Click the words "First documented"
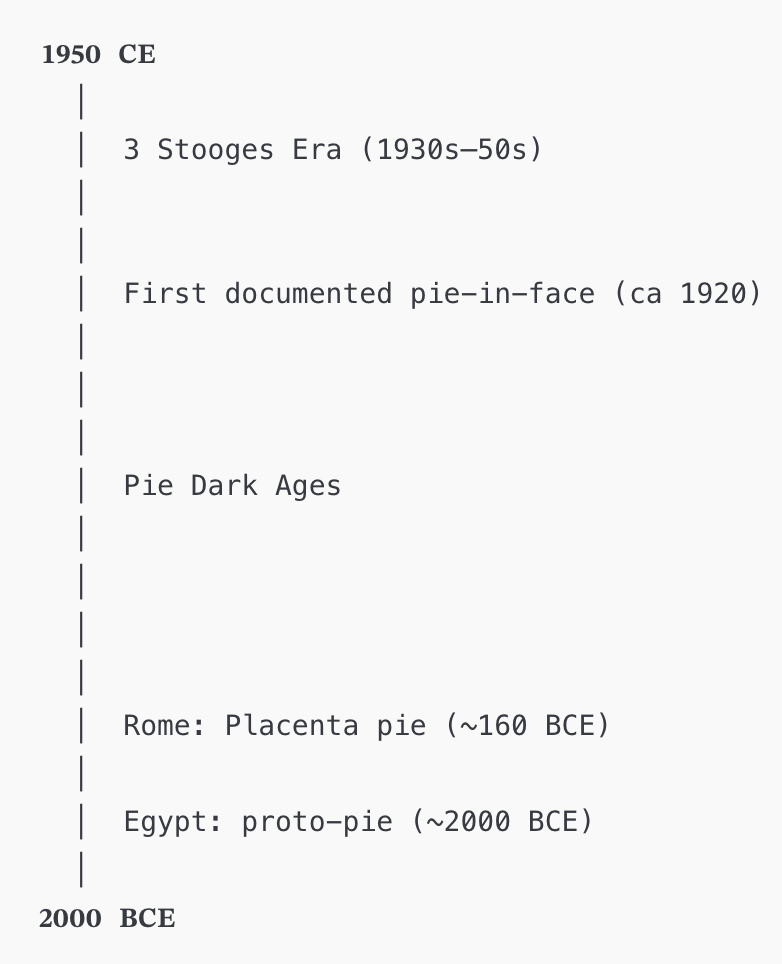Image resolution: width=782 pixels, height=964 pixels. click(257, 294)
